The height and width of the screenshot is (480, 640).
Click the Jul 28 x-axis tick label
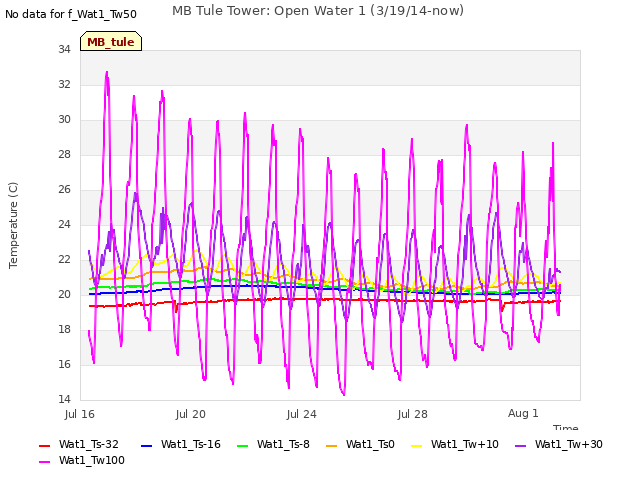tap(413, 414)
